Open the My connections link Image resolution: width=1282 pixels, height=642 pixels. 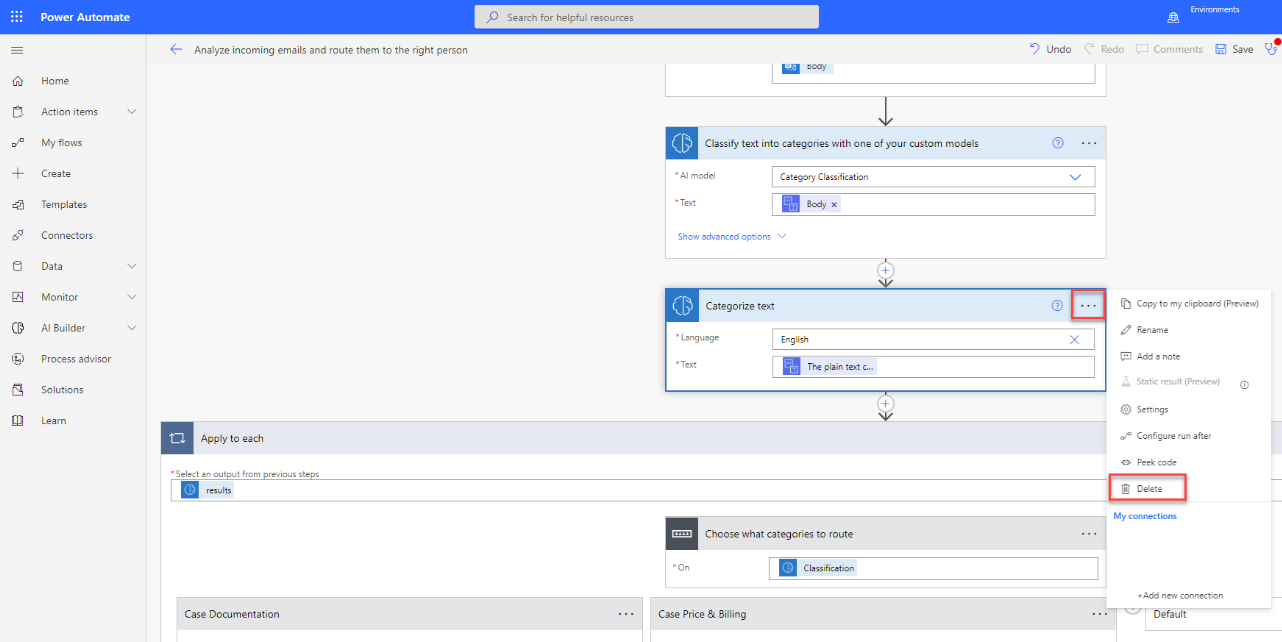(x=1144, y=515)
